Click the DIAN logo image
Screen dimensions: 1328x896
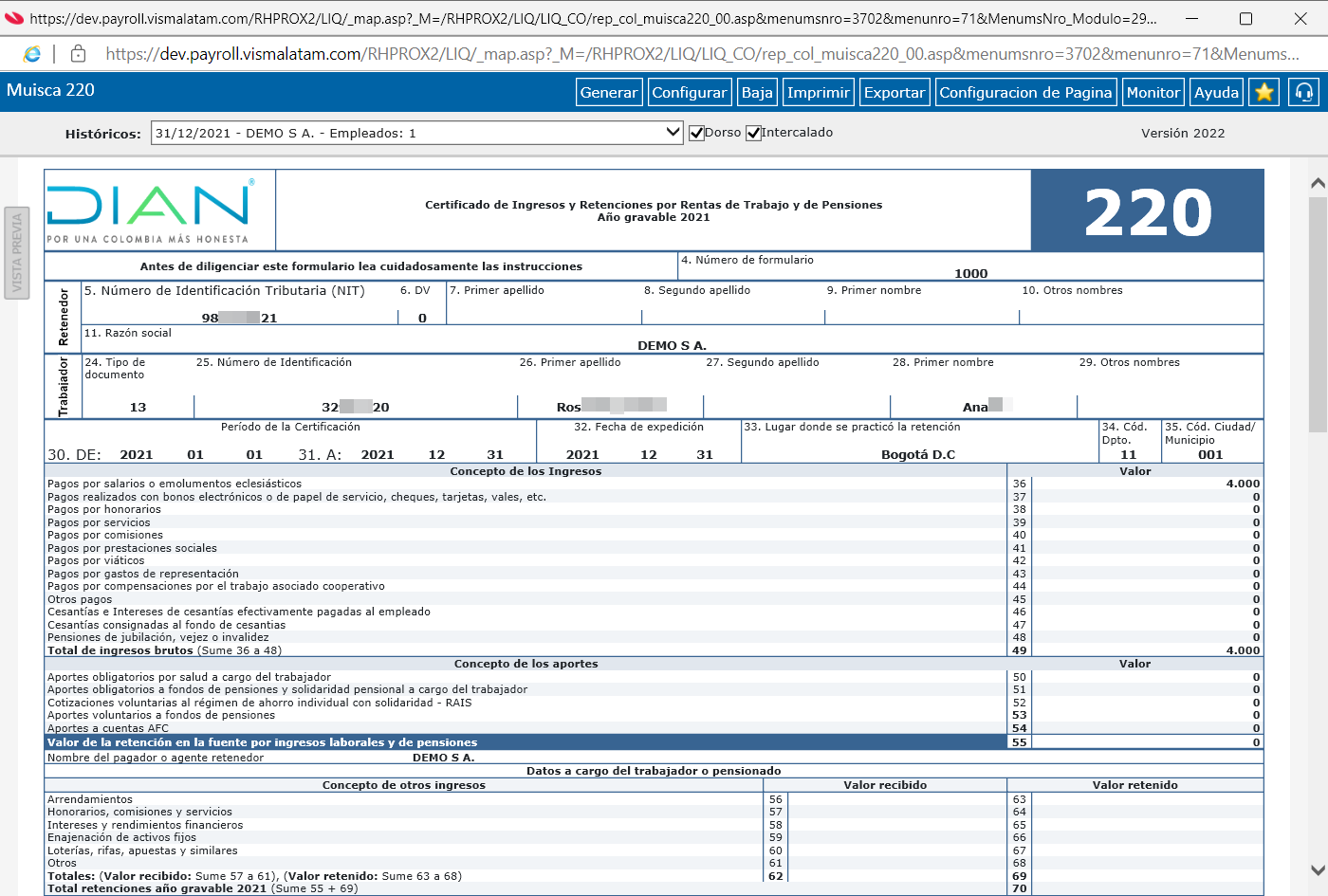pyautogui.click(x=150, y=210)
